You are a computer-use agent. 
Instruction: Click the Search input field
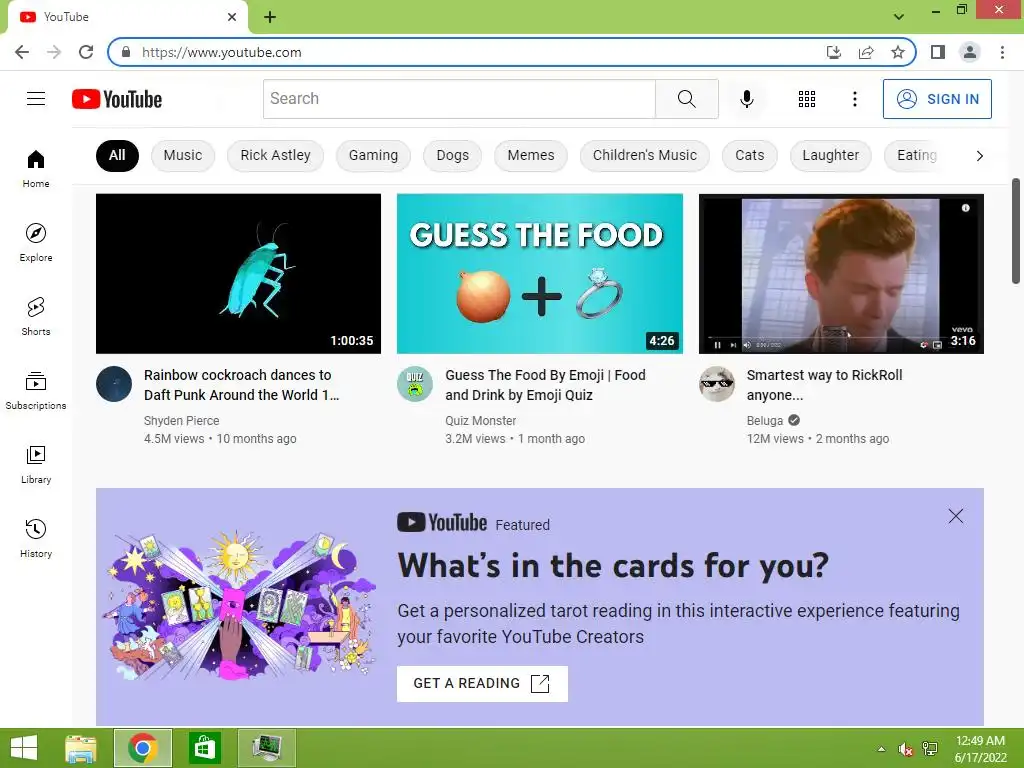pyautogui.click(x=459, y=99)
